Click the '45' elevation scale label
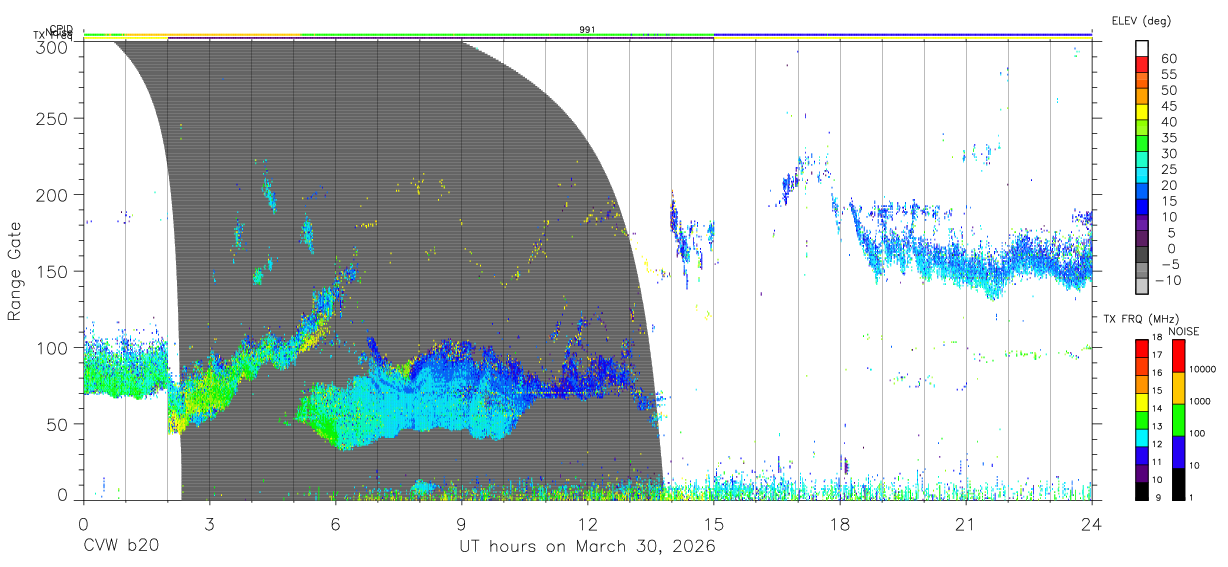Image resolution: width=1228 pixels, height=567 pixels. (x=1168, y=105)
